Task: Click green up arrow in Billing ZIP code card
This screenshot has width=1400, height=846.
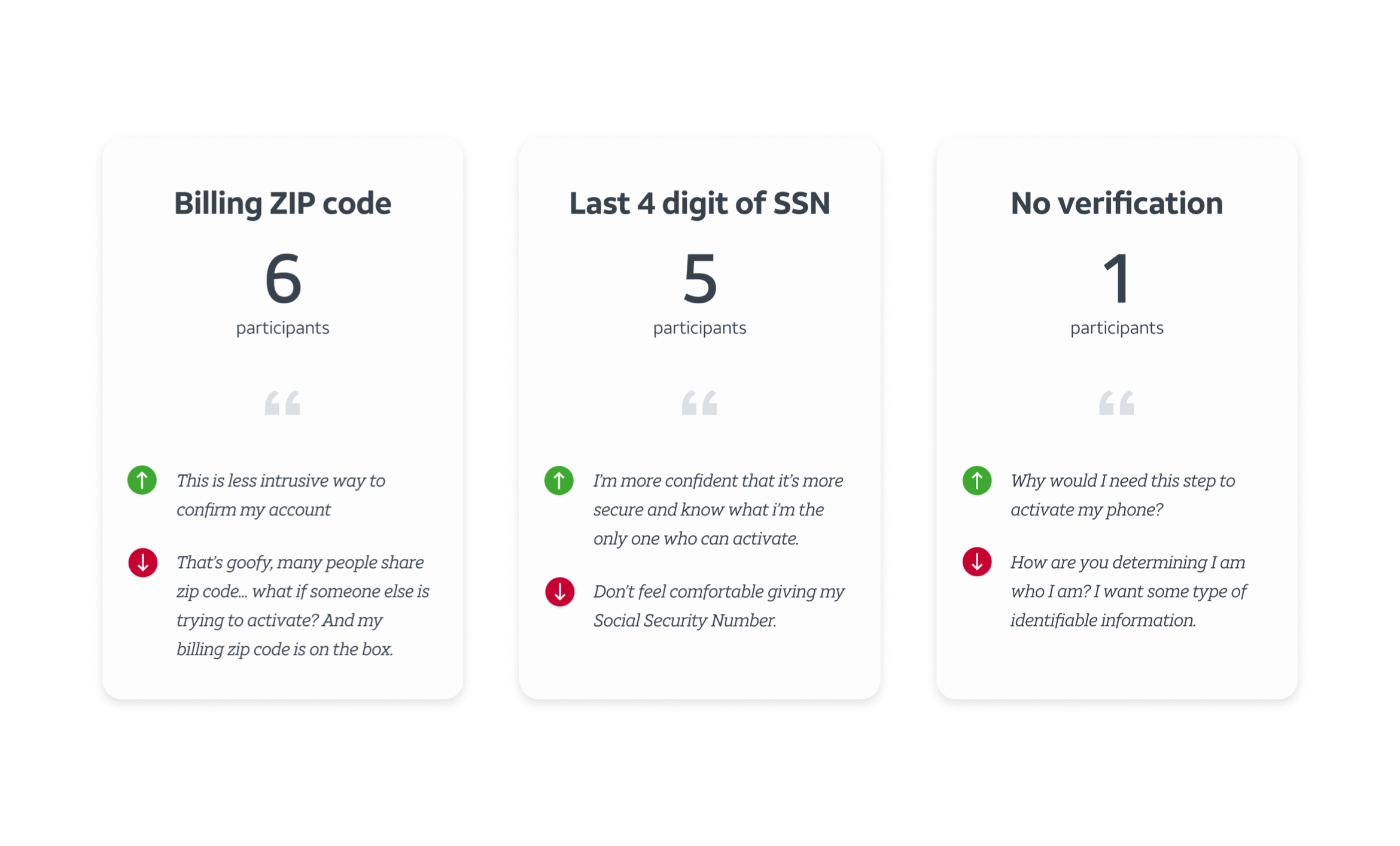Action: point(142,480)
